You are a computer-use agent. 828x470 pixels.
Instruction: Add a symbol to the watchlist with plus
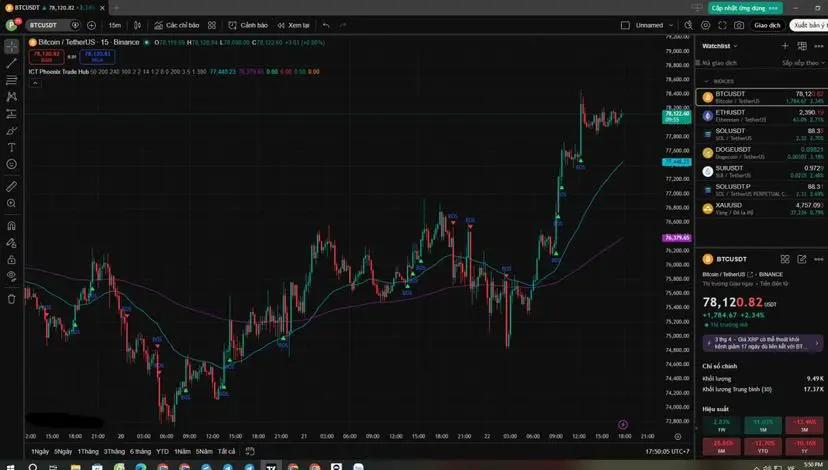[785, 46]
